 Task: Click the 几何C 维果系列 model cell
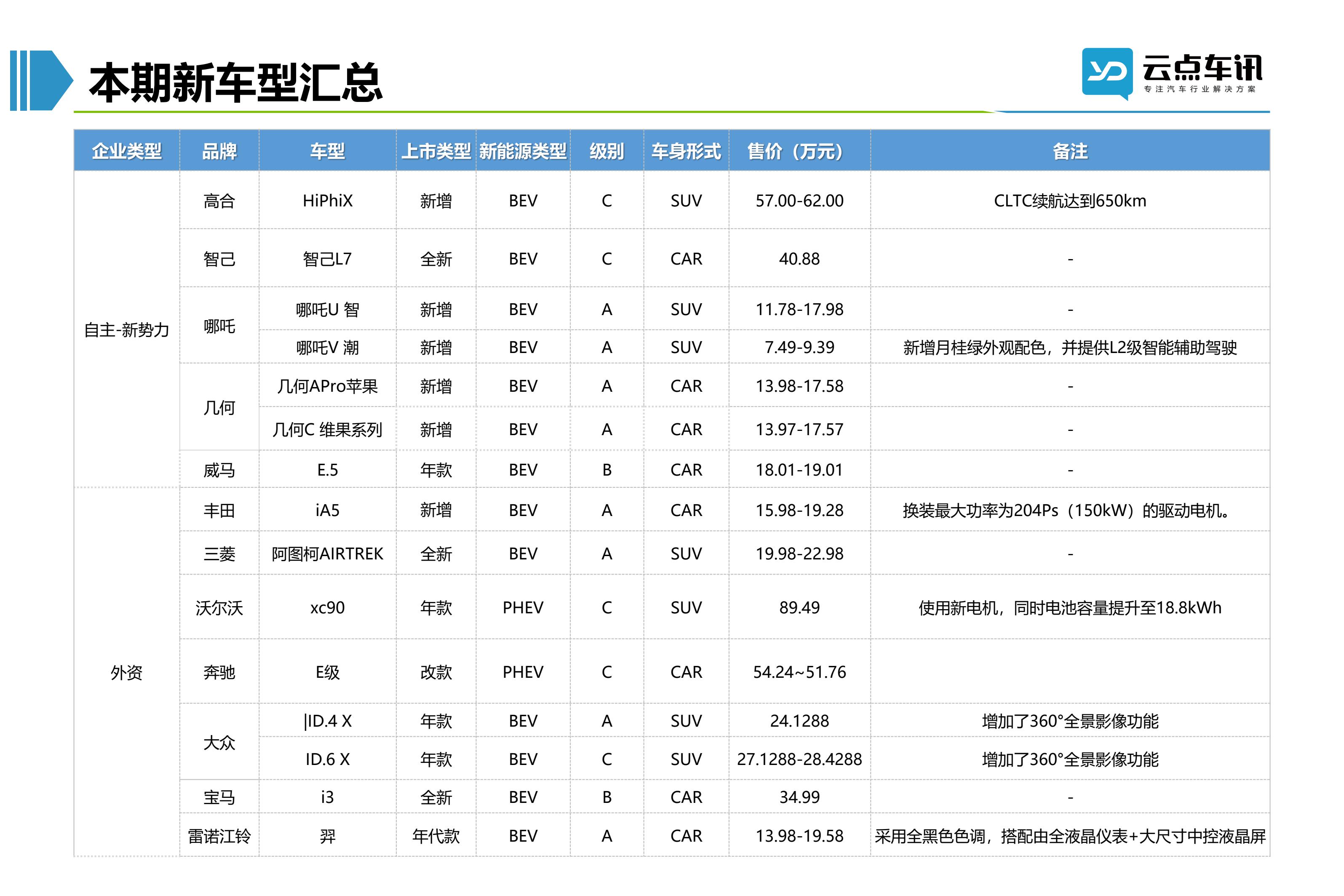pyautogui.click(x=327, y=429)
